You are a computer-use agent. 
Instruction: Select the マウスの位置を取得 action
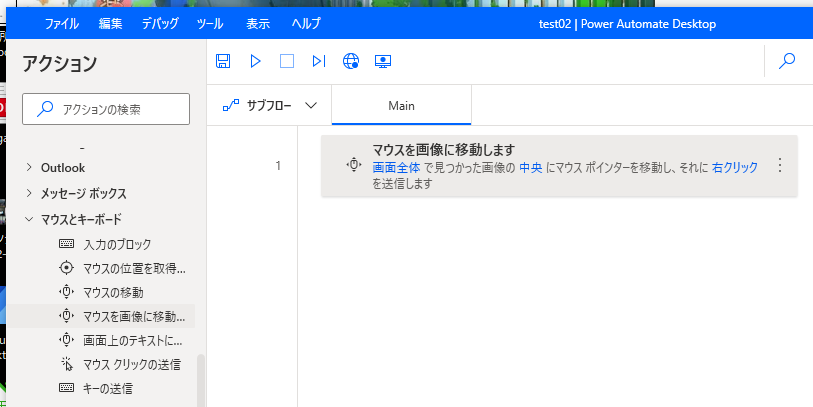(134, 269)
